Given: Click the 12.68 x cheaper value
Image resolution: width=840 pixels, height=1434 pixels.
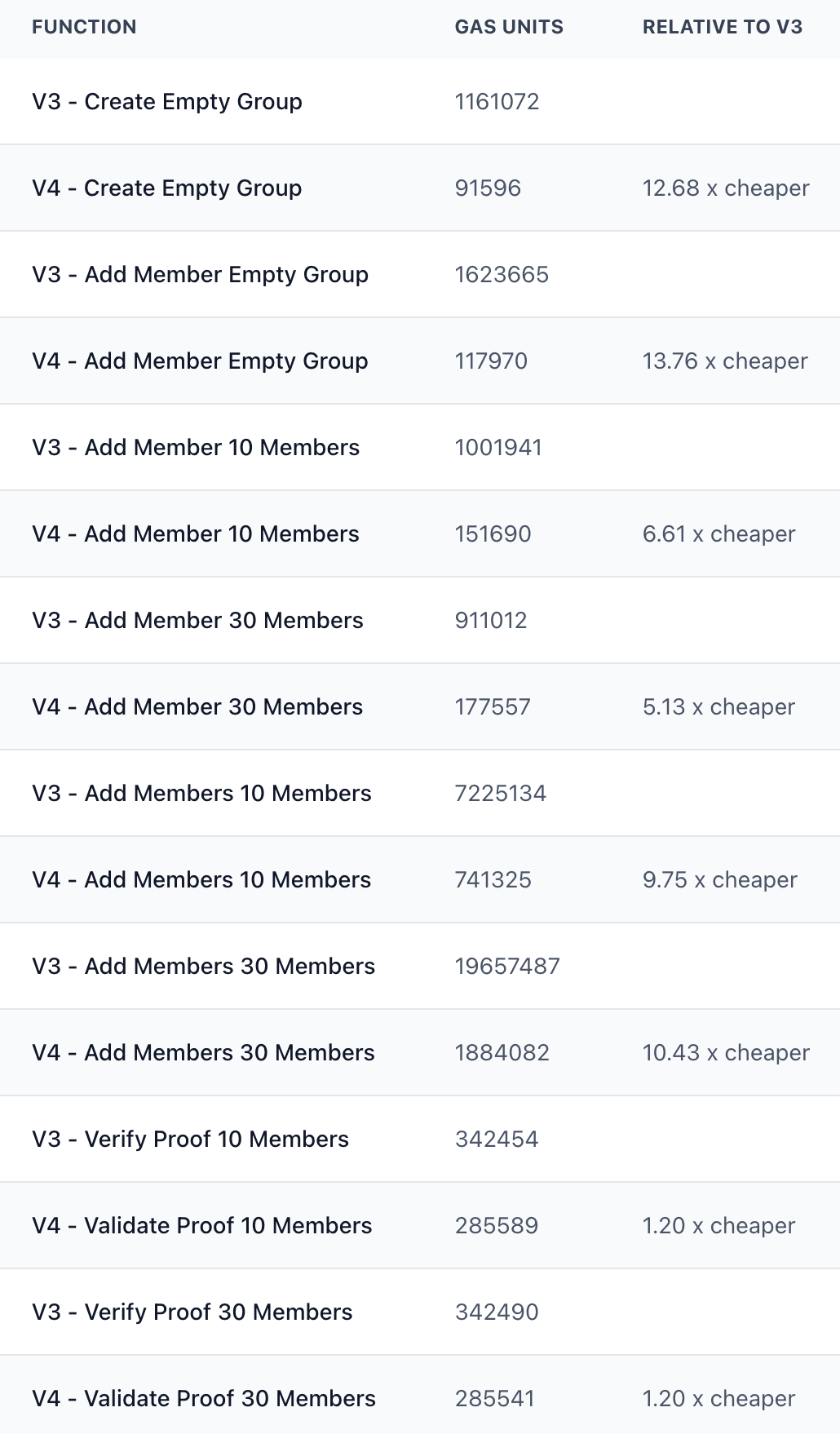Looking at the screenshot, I should click(726, 188).
